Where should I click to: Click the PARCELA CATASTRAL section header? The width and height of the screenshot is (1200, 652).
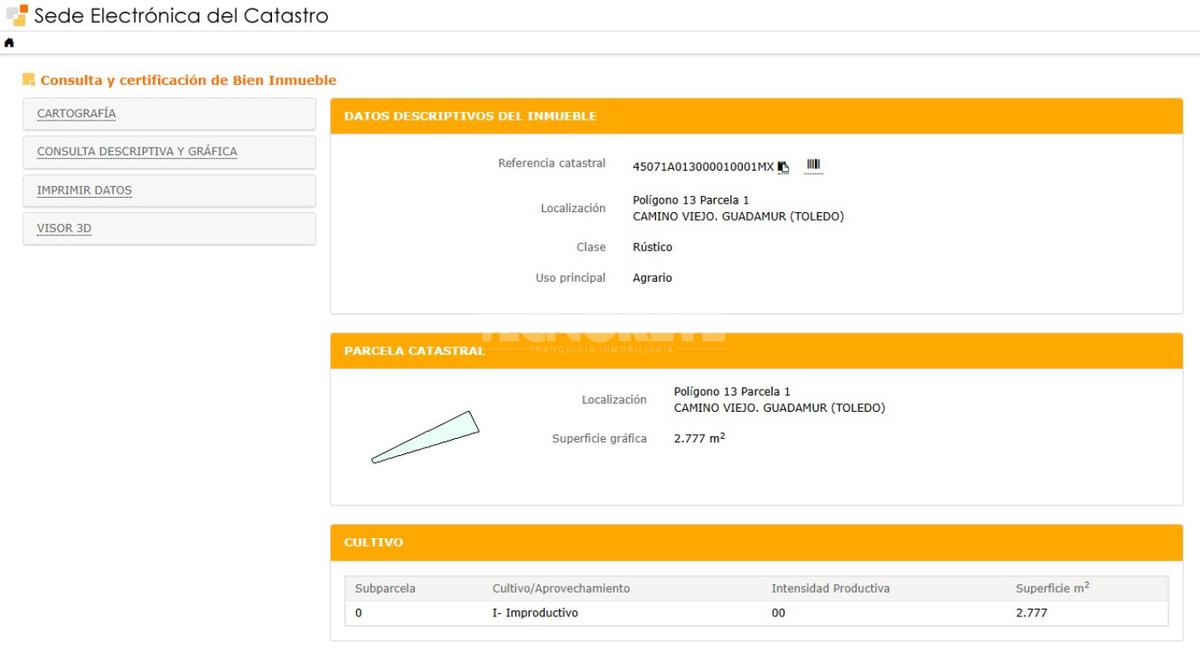pos(414,351)
